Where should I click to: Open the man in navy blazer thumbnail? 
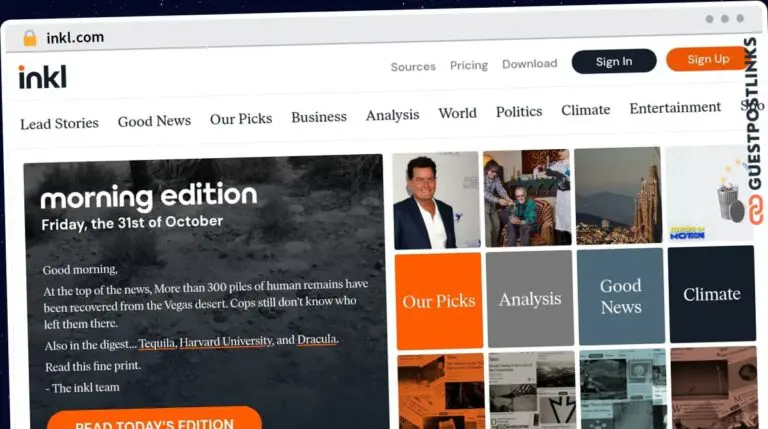pos(436,200)
